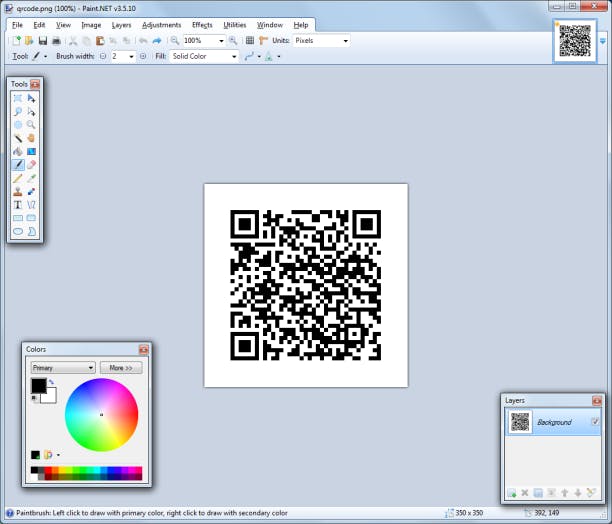612x524 pixels.
Task: Select the Eraser tool
Action: click(32, 164)
